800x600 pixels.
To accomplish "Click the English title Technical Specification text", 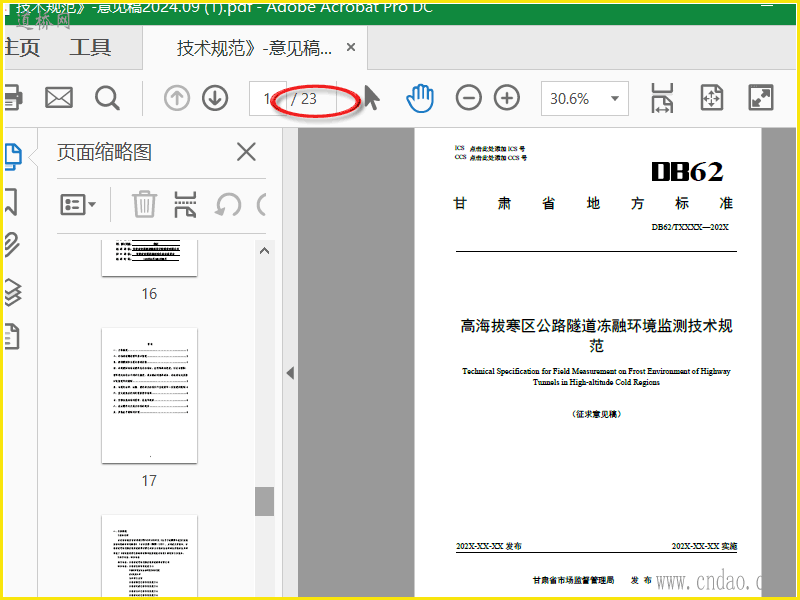I will [596, 377].
